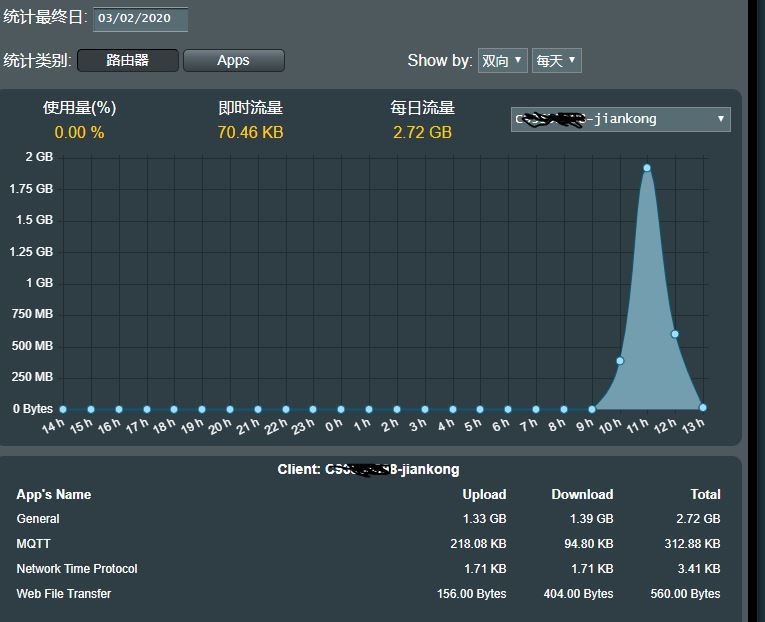
Task: Click Web File Transfer total 560.00 Bytes
Action: (685, 594)
